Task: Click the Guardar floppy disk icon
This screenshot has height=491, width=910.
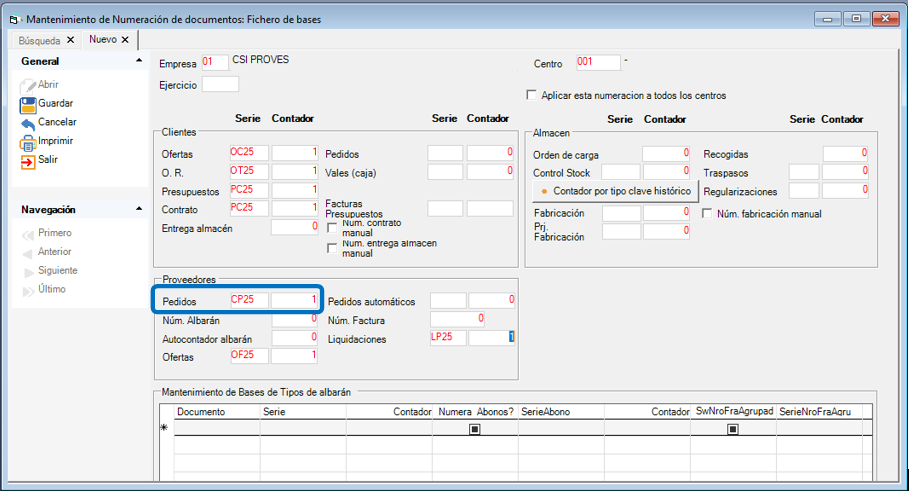Action: [27, 104]
